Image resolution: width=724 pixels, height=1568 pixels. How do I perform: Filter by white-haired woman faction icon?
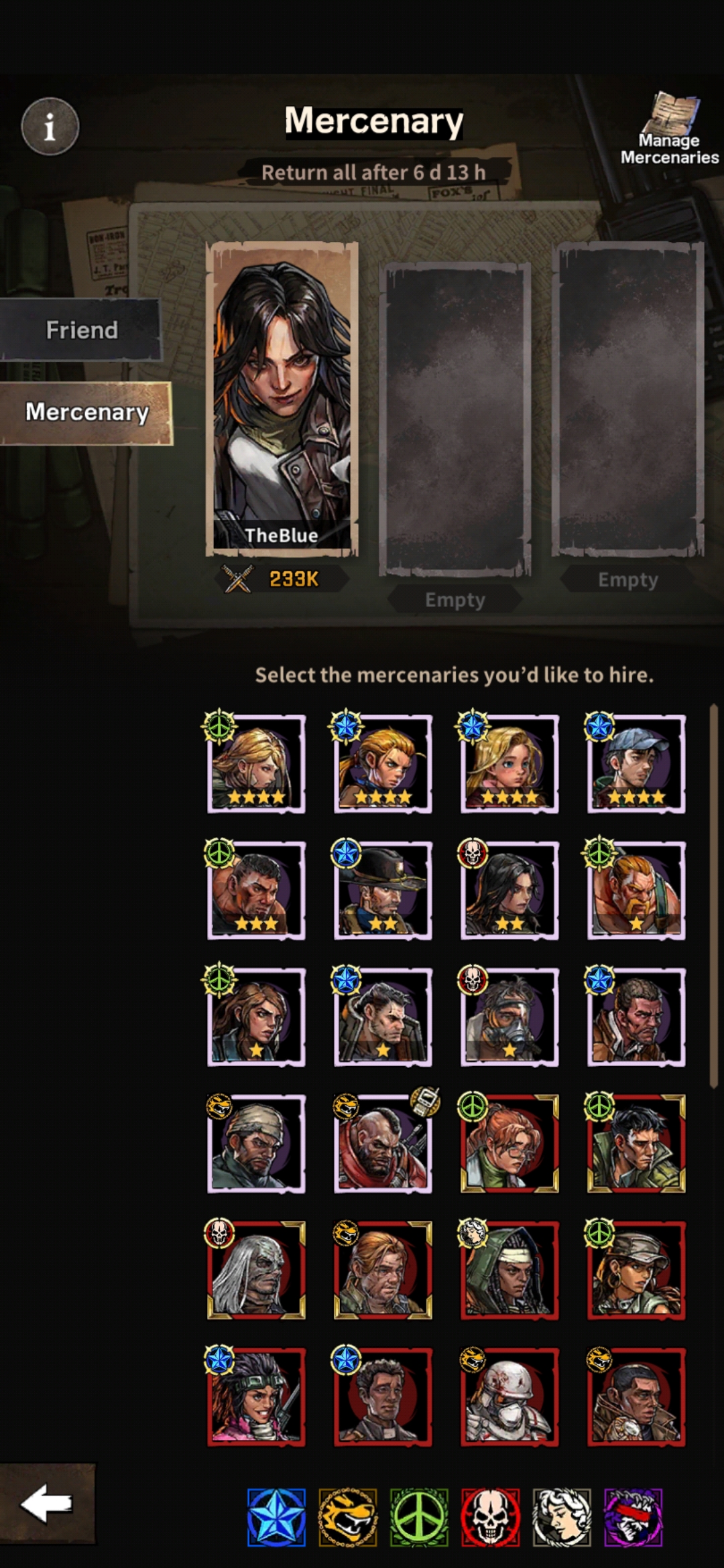[x=562, y=1518]
